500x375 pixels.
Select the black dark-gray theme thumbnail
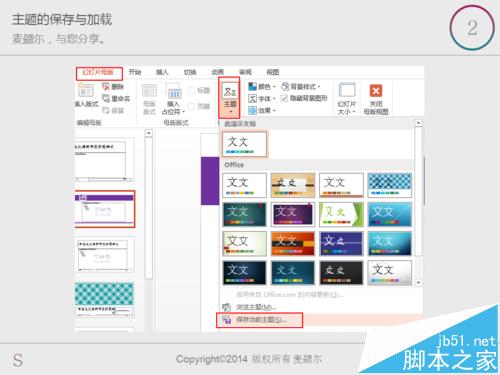click(341, 273)
